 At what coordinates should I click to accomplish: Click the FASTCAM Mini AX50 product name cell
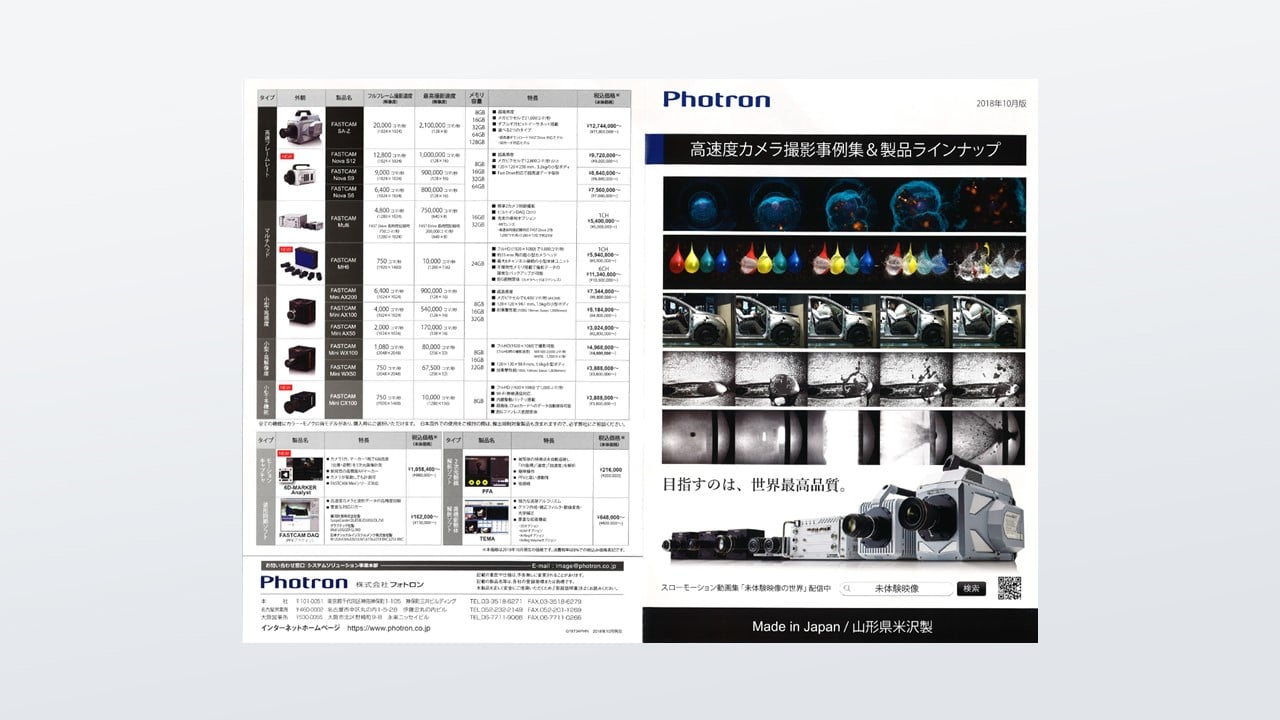click(343, 330)
